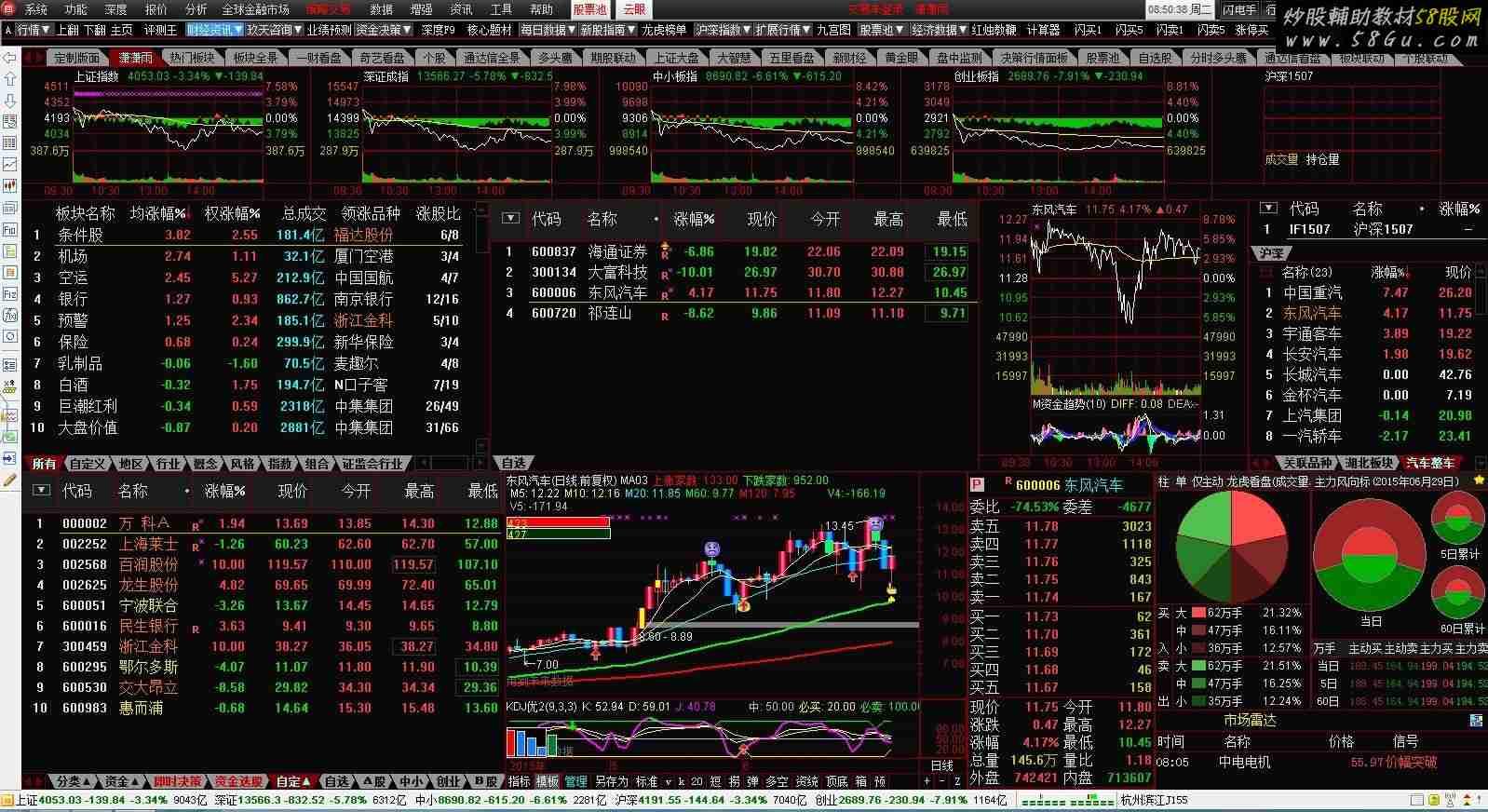Open the 财经资讯 dropdown
1488x812 pixels.
215,30
